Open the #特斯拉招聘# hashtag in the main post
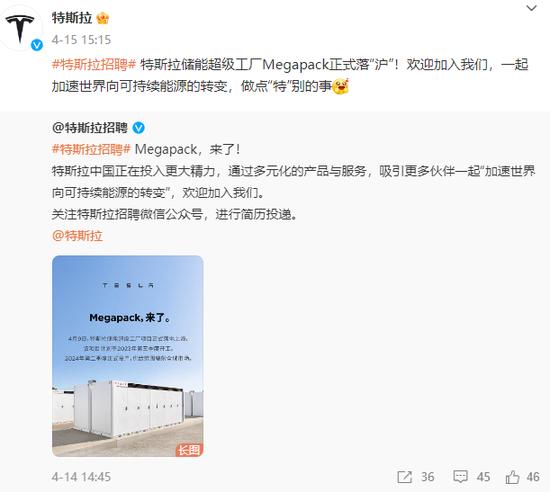The image size is (550, 492). [94, 65]
